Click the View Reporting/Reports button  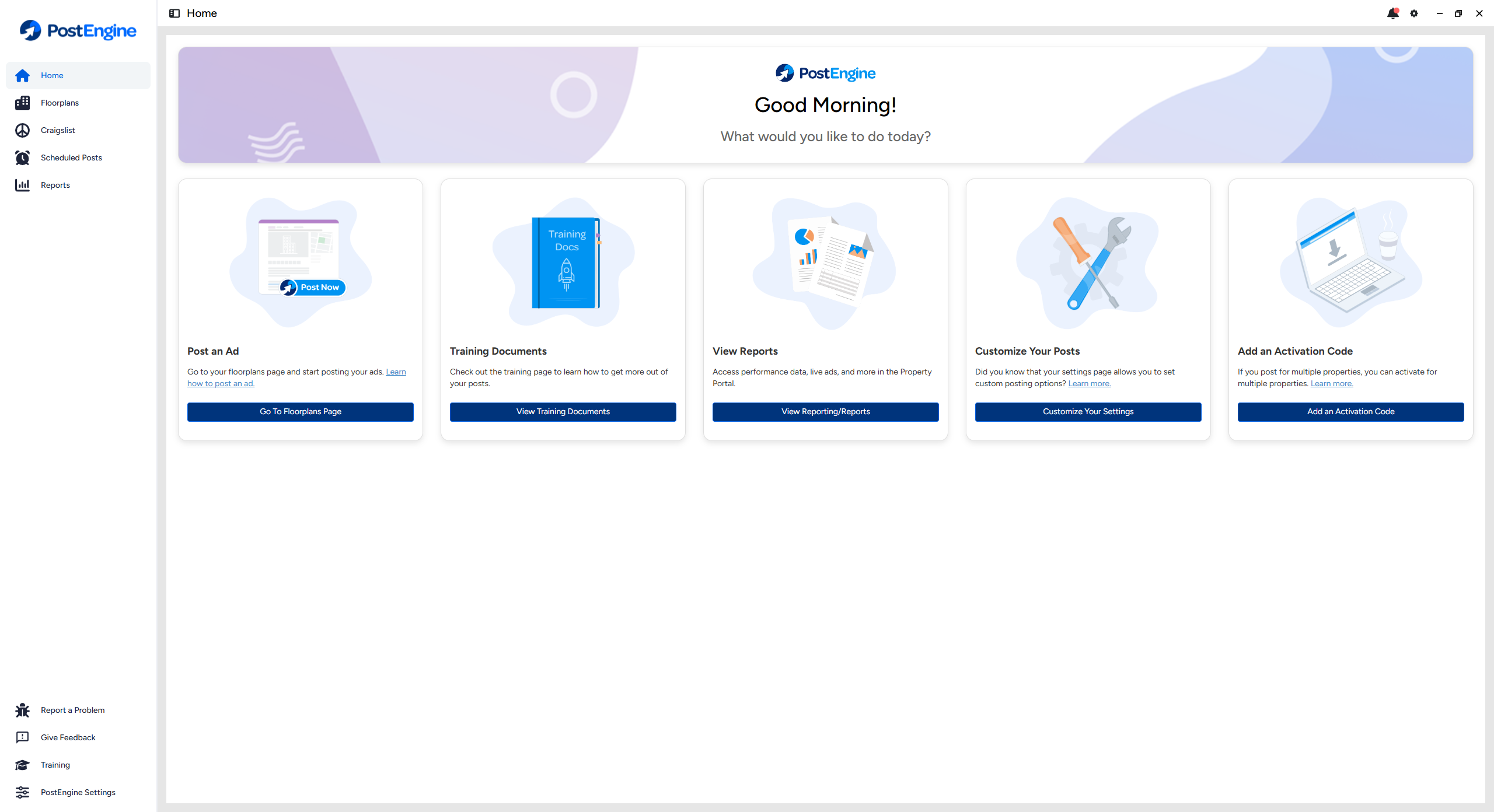point(826,412)
